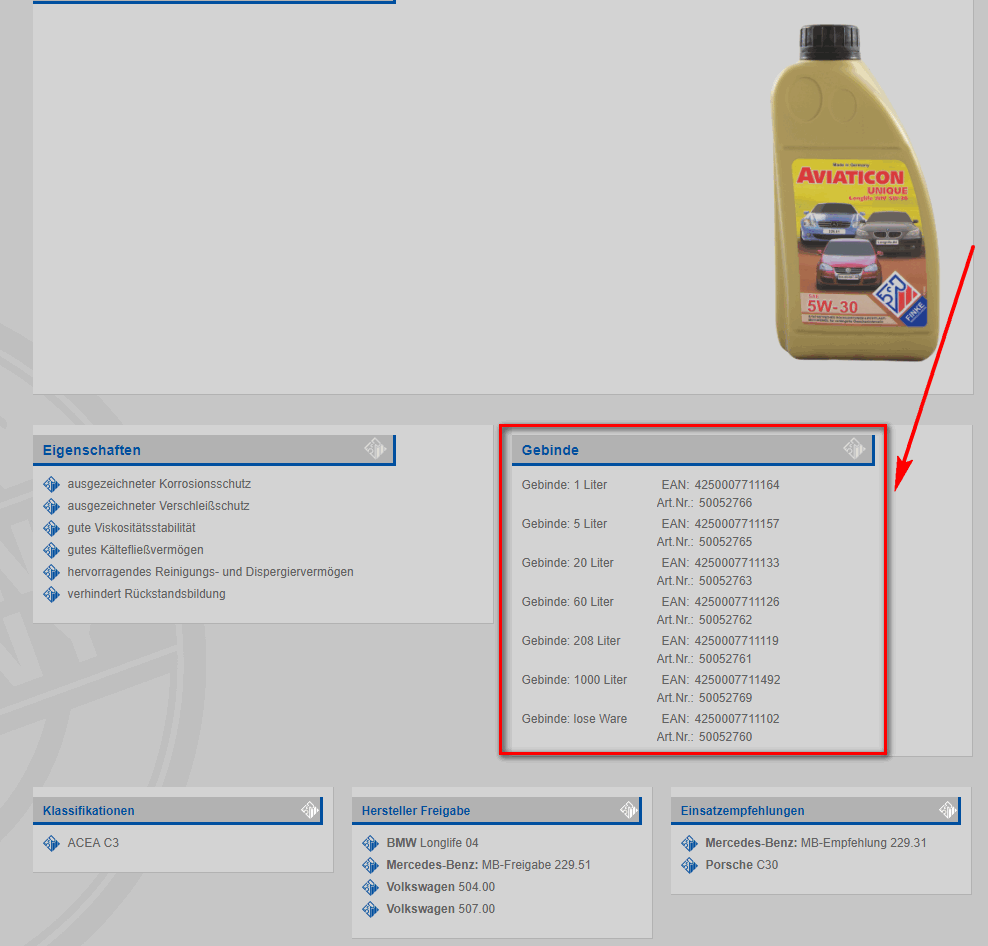Click EAN number 4250007711126

737,602
